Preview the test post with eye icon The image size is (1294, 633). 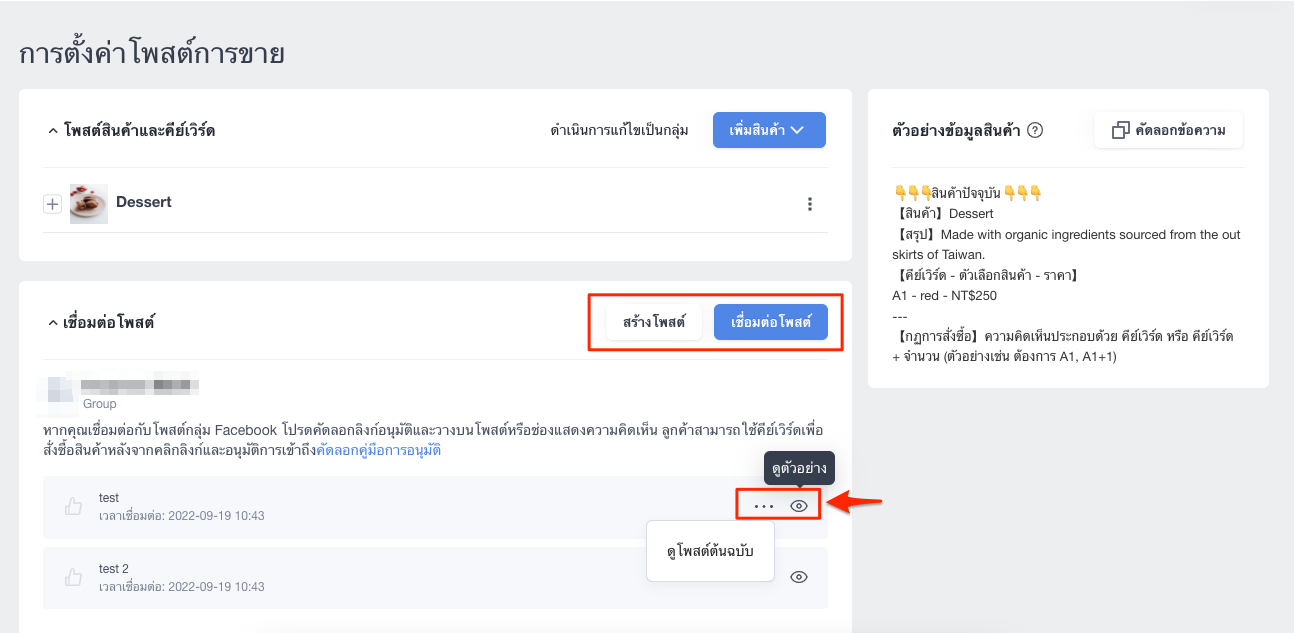(x=799, y=506)
